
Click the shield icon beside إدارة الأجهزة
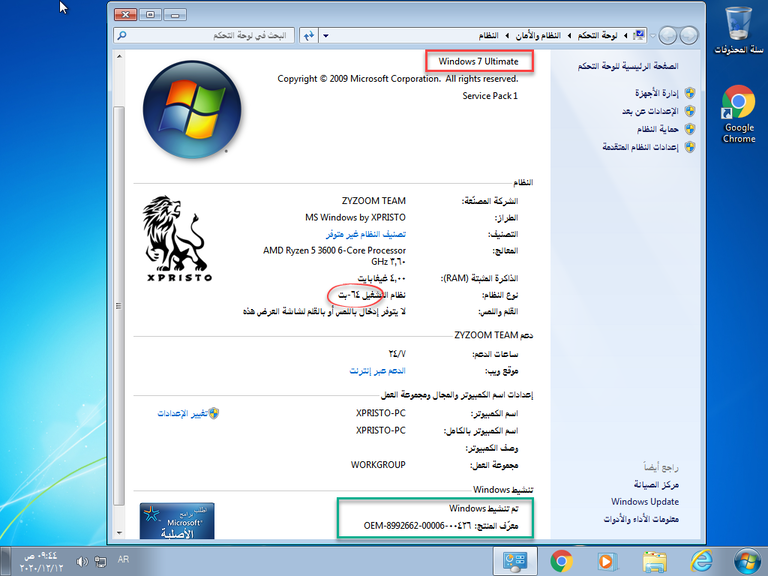(x=690, y=93)
